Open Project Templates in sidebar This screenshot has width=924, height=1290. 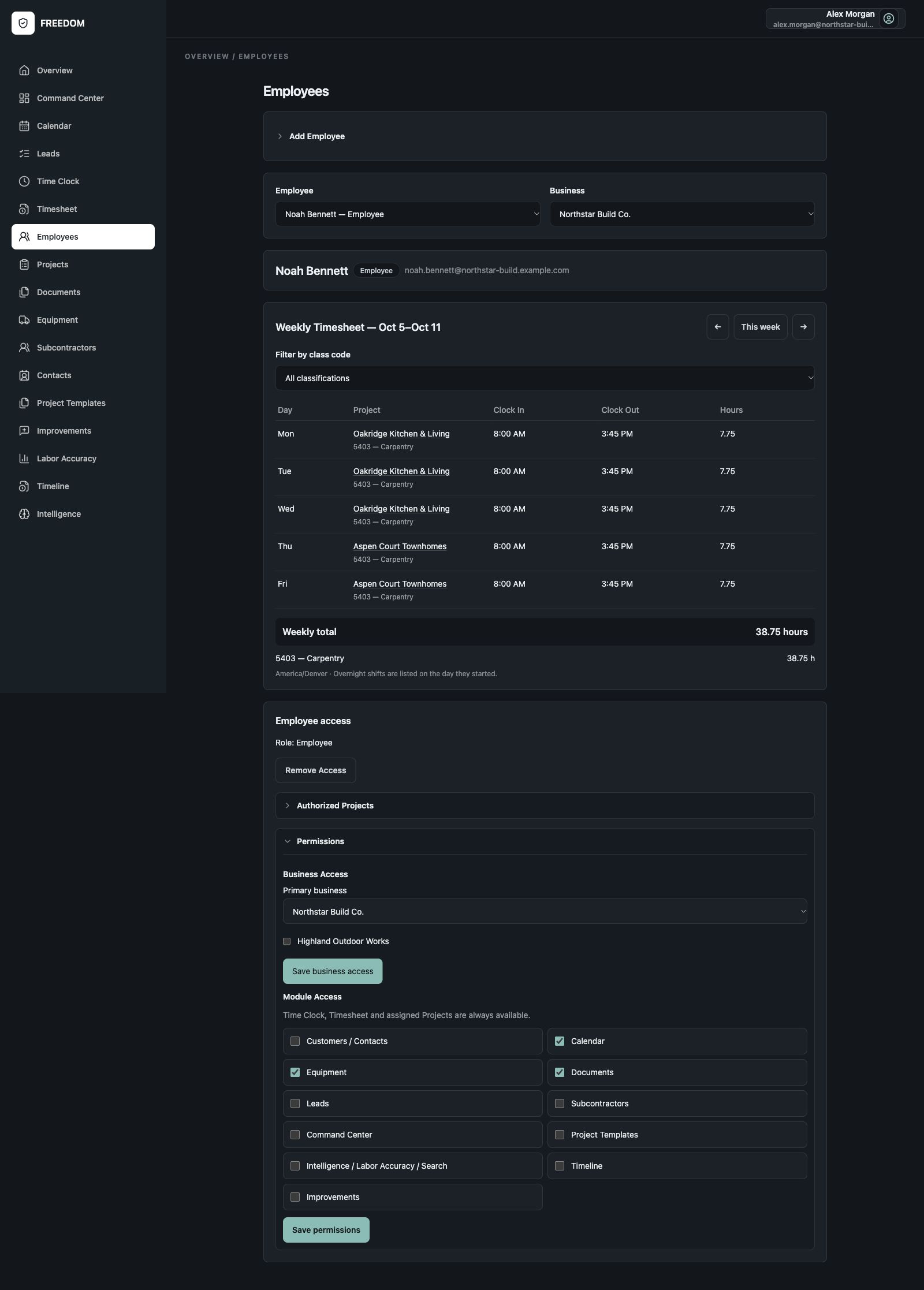[83, 403]
